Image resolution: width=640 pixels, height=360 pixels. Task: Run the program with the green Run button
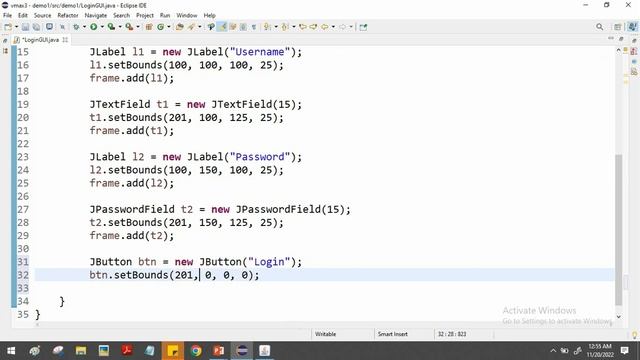[x=93, y=27]
